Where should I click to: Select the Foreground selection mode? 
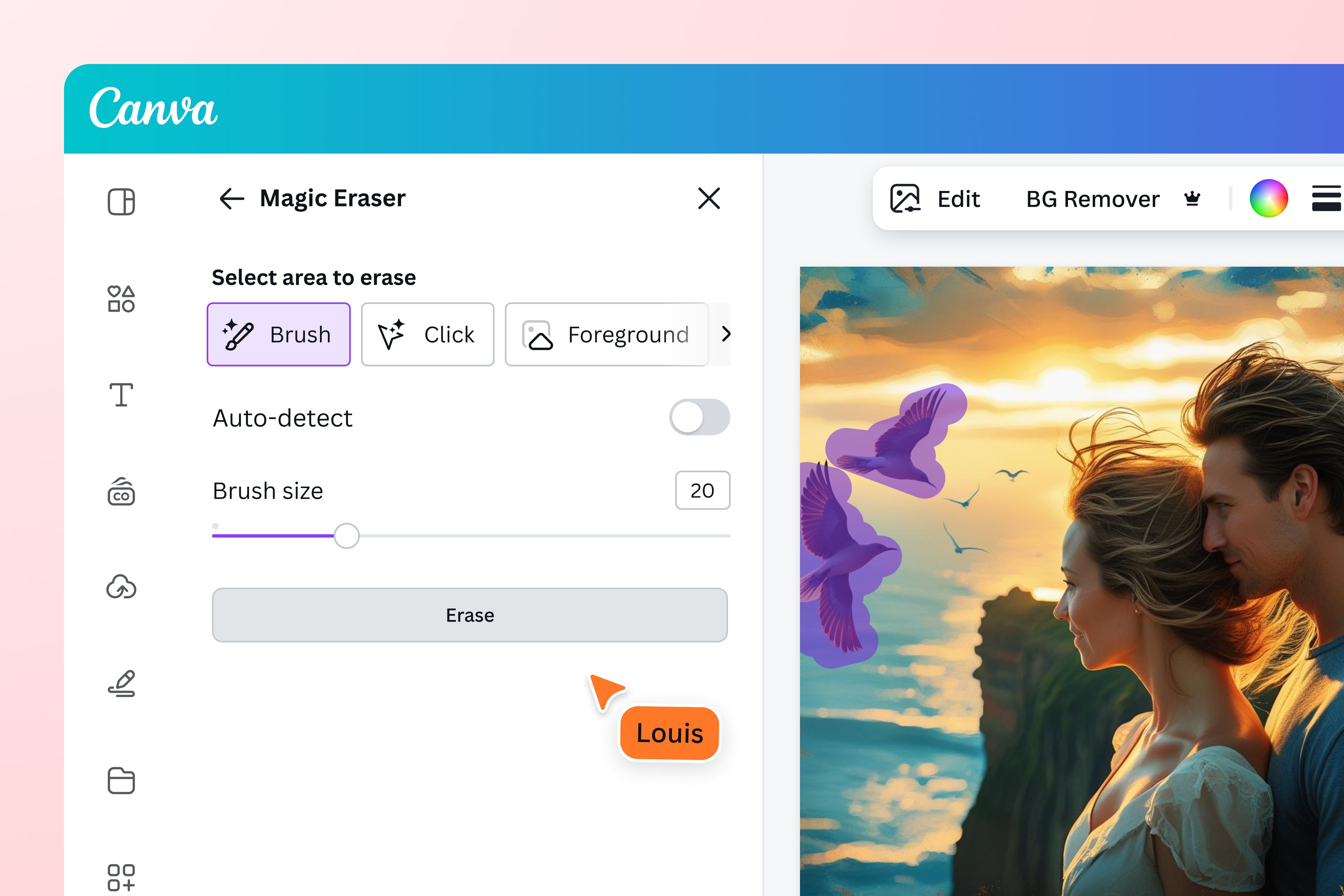(x=606, y=334)
